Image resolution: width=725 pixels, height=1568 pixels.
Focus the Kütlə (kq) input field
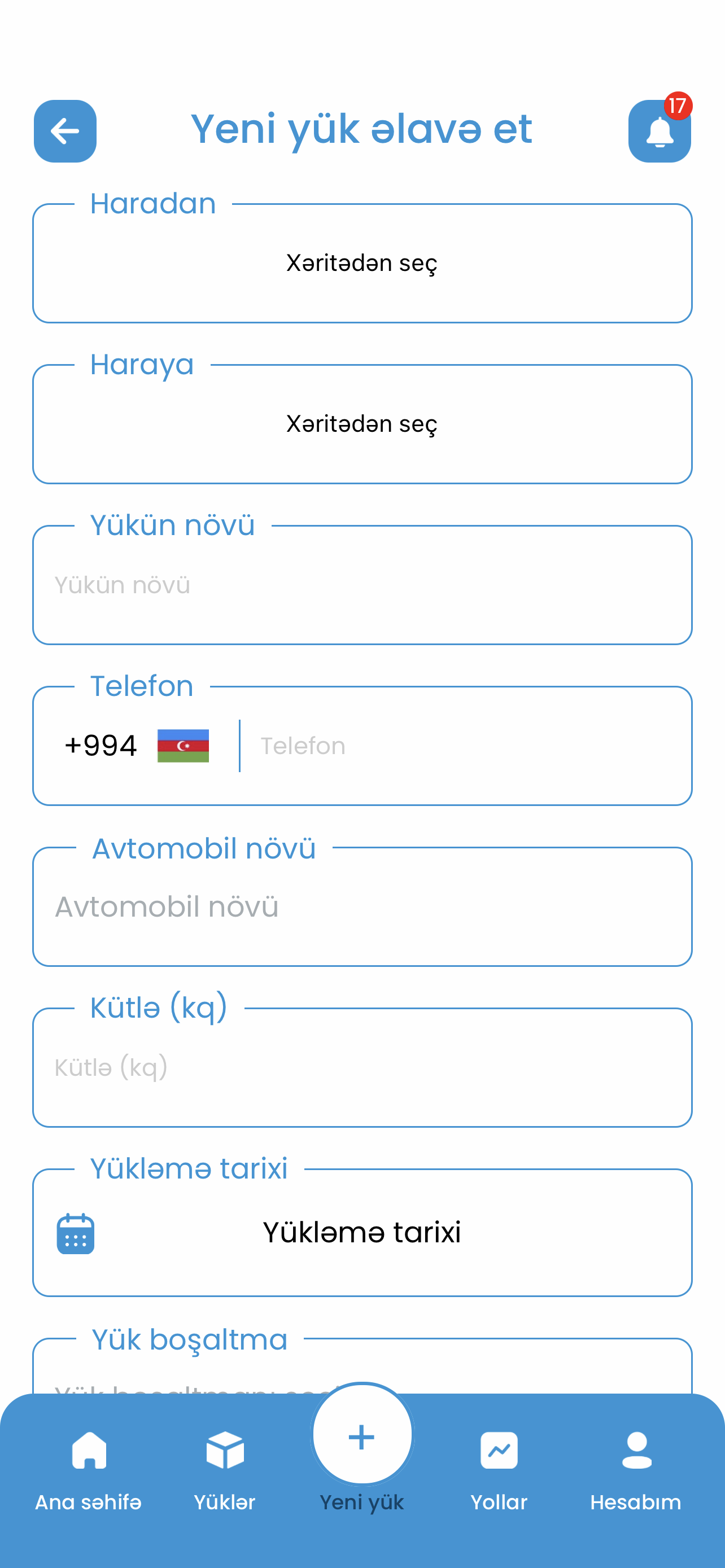[362, 1067]
